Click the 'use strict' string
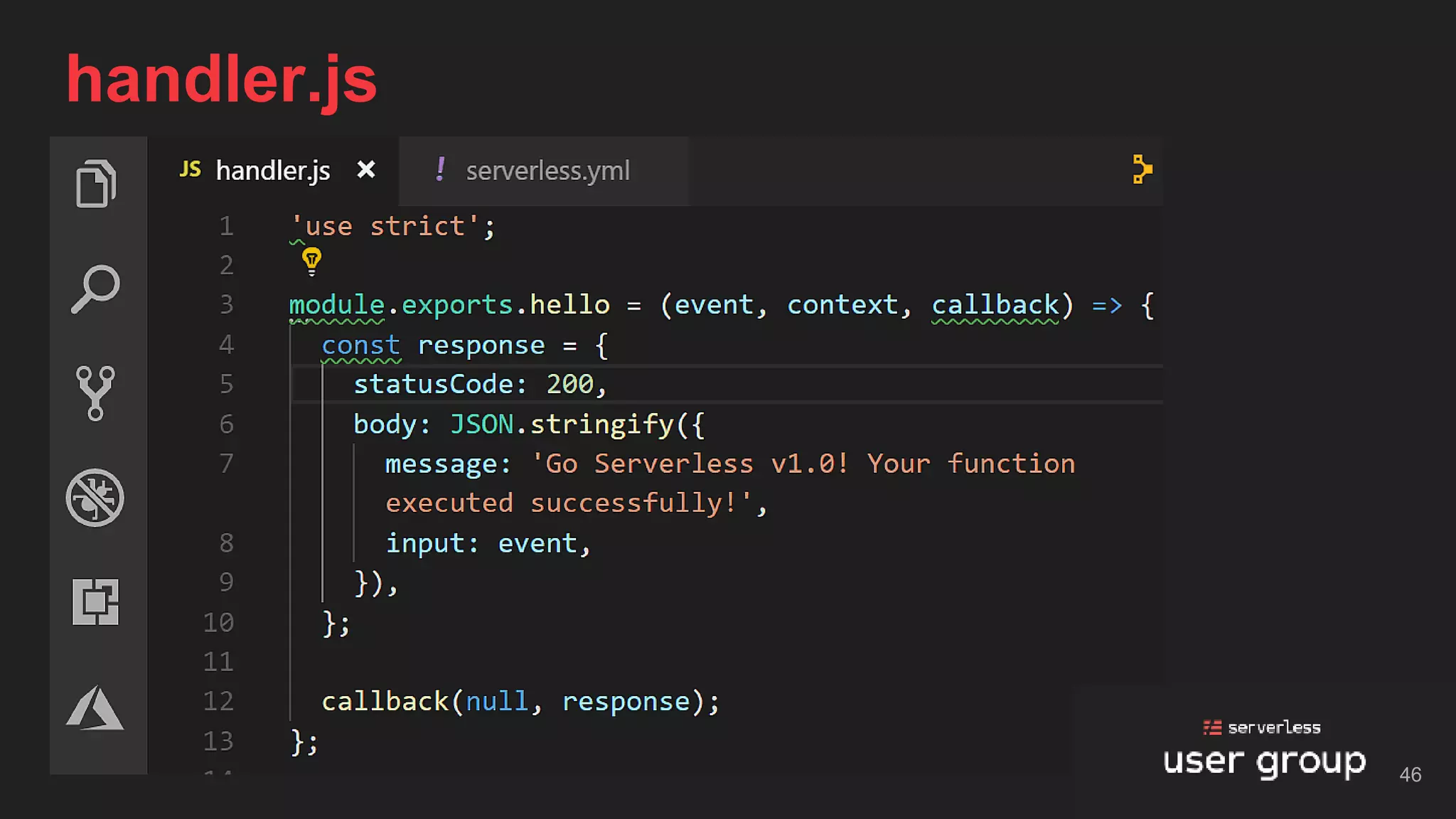1456x819 pixels. point(385,226)
